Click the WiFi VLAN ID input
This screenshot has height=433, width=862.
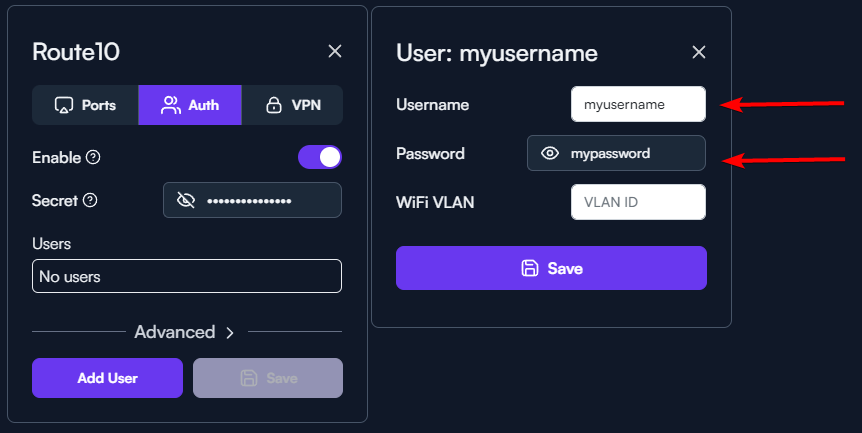click(638, 202)
